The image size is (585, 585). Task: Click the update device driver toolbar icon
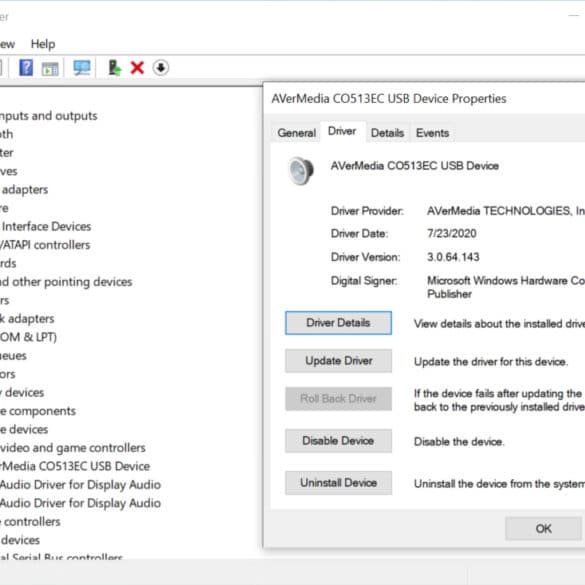114,68
